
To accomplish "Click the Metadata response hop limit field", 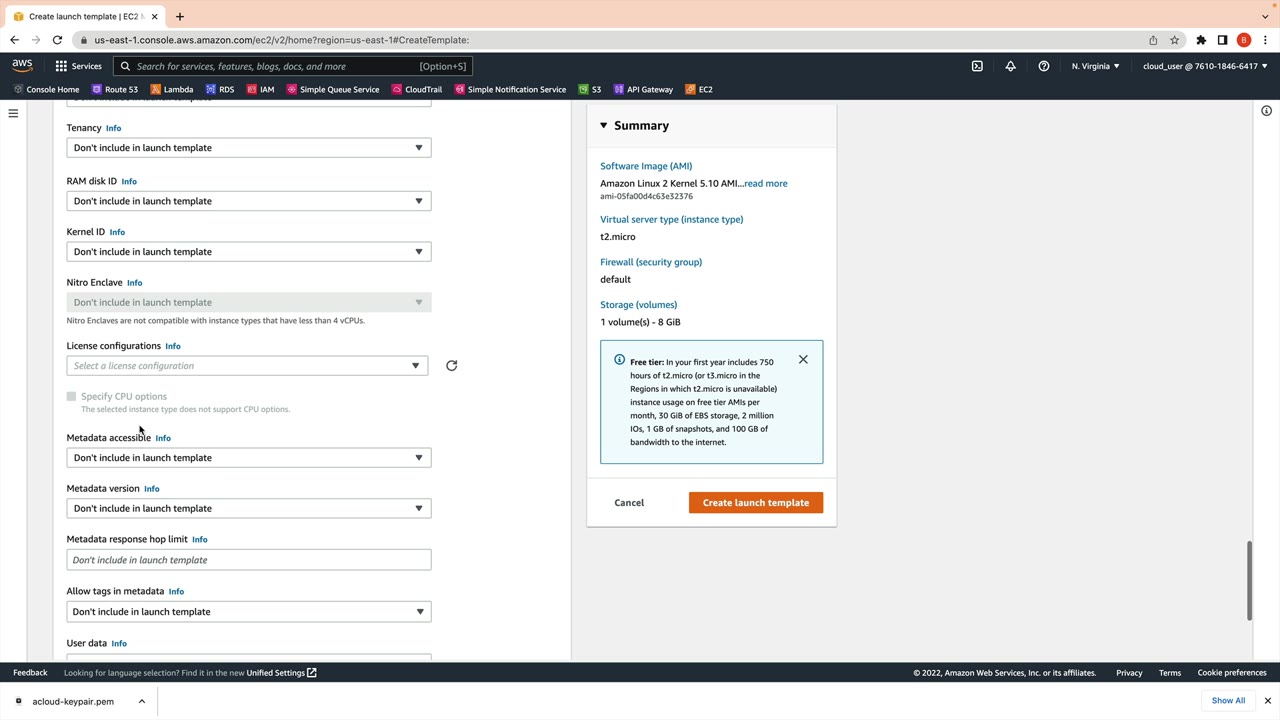I will tap(249, 560).
